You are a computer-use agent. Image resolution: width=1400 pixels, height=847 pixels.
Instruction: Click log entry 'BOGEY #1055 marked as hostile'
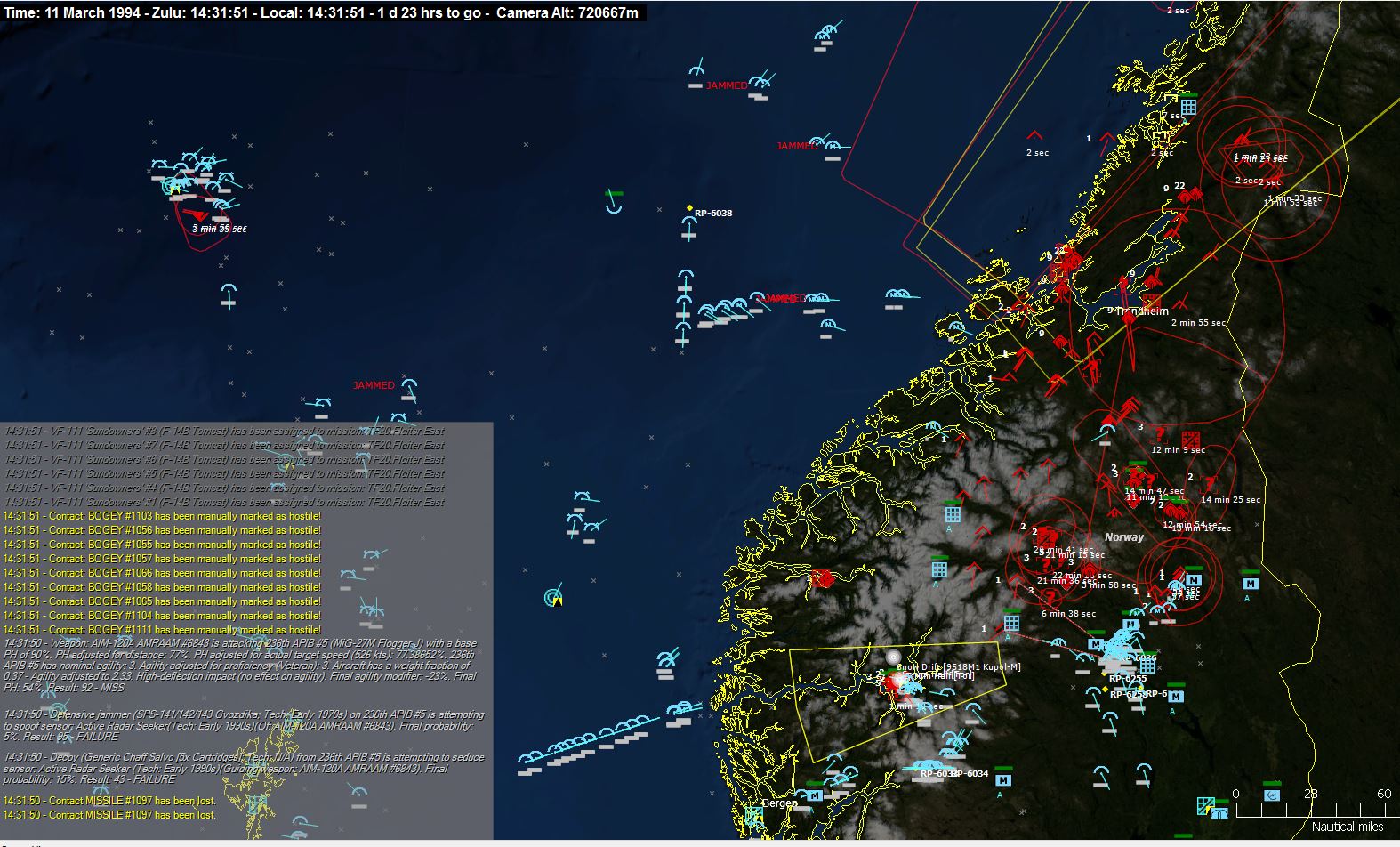(x=162, y=544)
